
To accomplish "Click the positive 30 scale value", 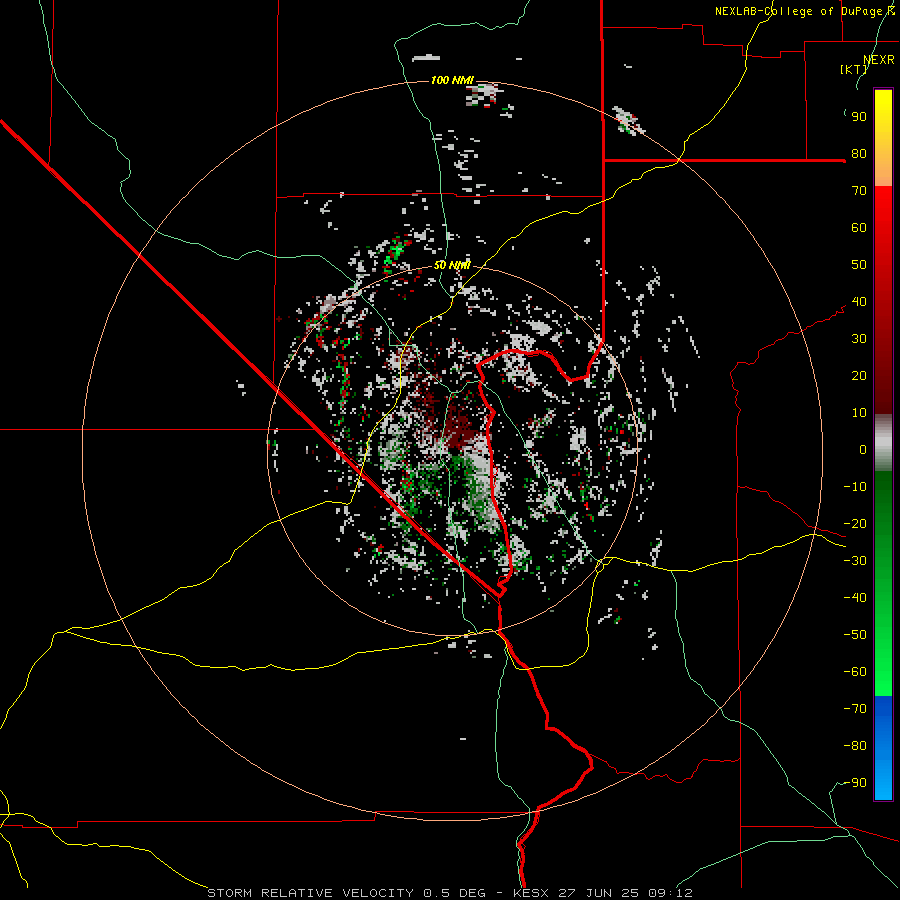I will (x=859, y=339).
